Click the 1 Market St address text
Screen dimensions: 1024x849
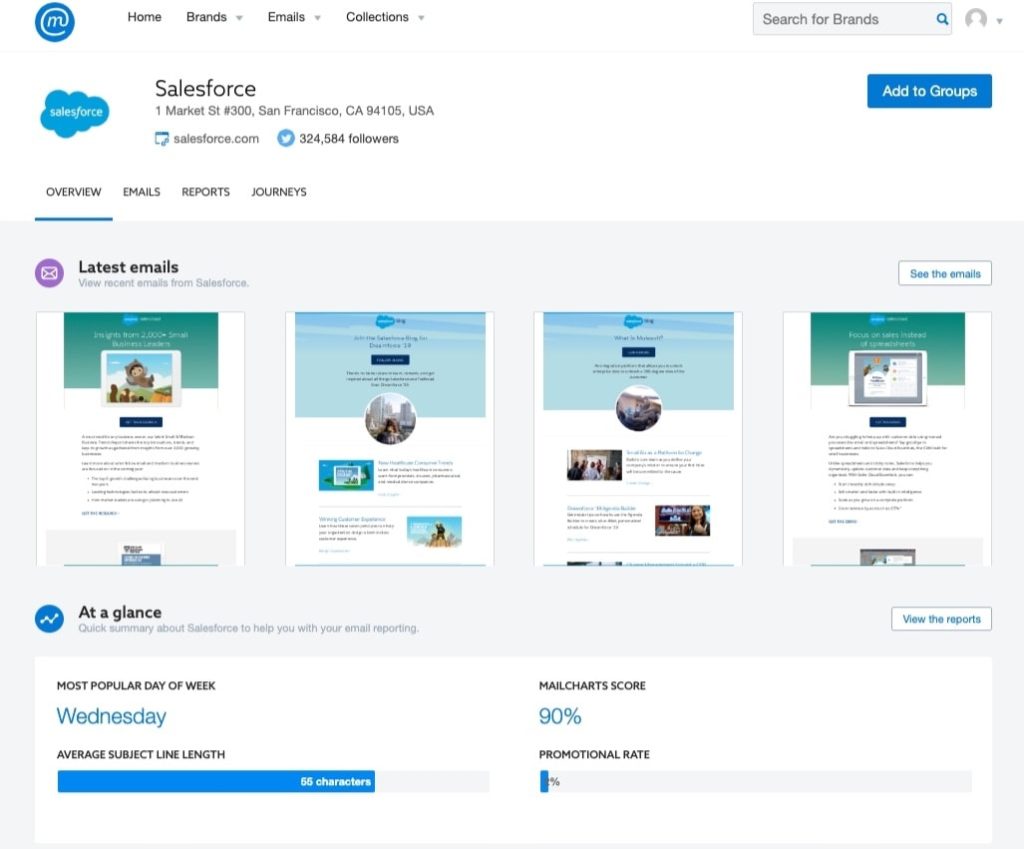click(x=294, y=111)
